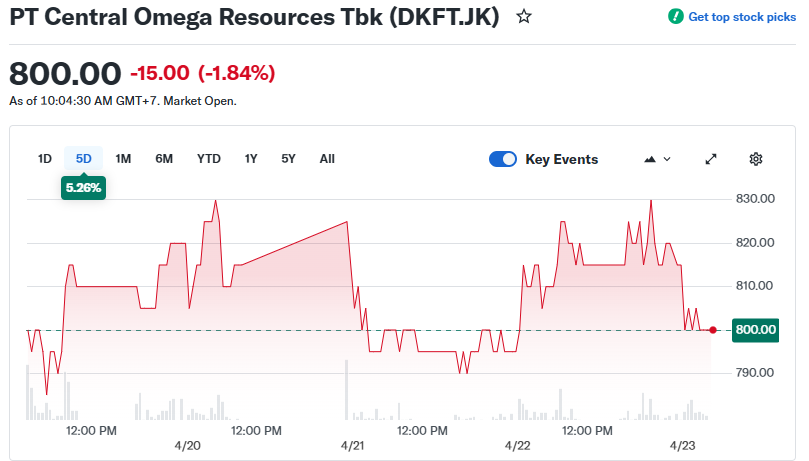Select the 1D time range
Viewport: 809px width, 461px height.
tap(45, 159)
